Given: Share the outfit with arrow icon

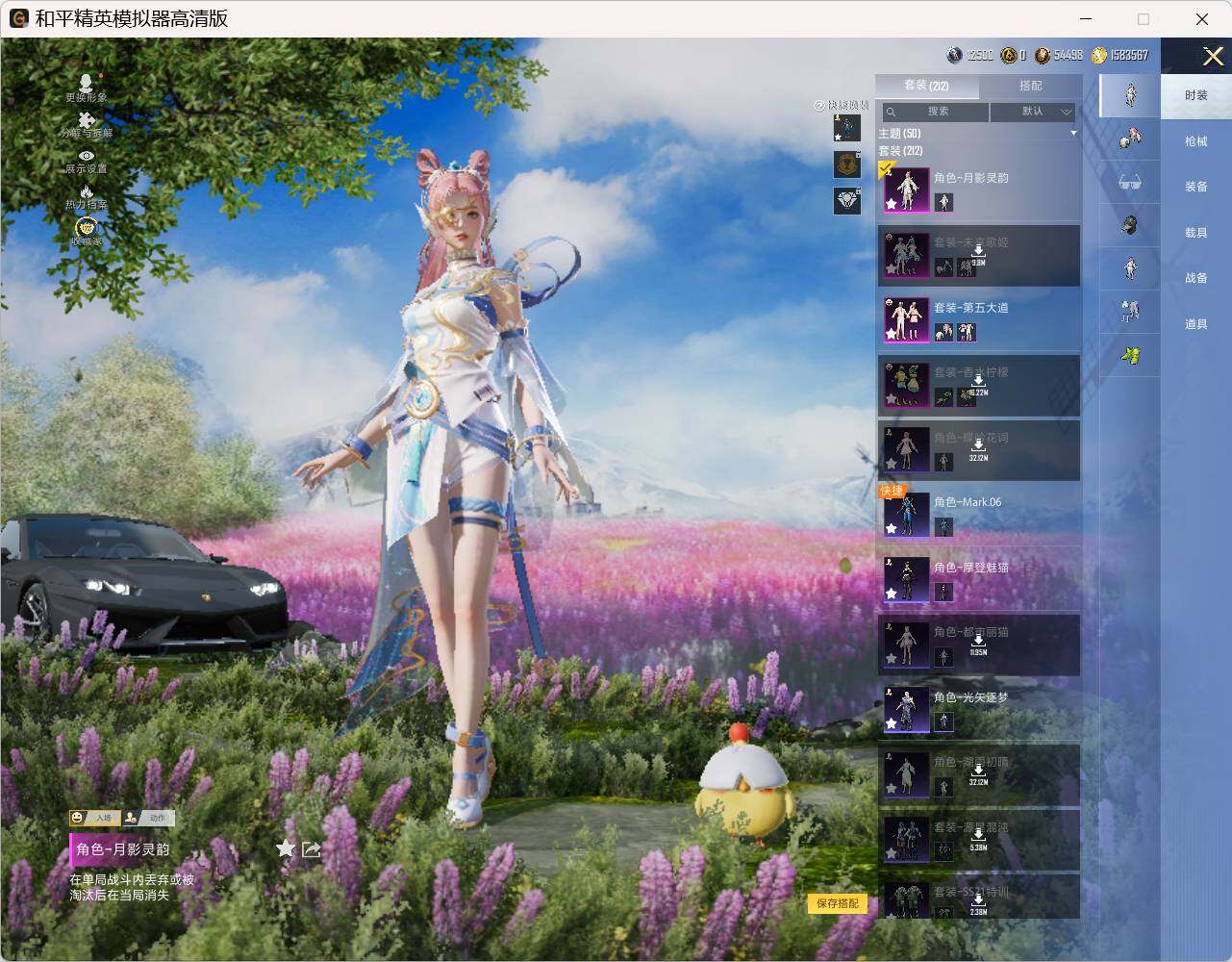Looking at the screenshot, I should pyautogui.click(x=311, y=848).
